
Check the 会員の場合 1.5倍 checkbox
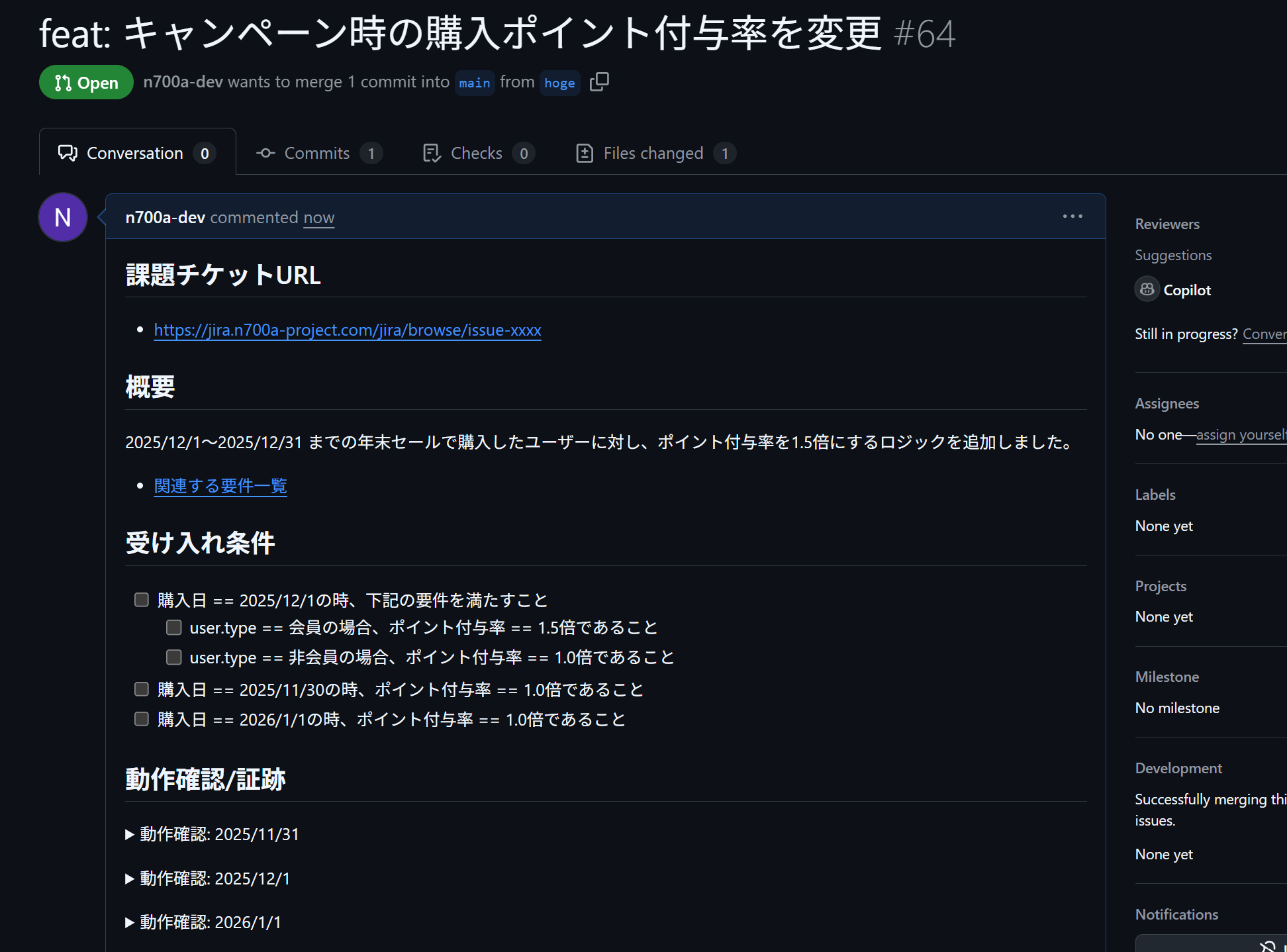pos(174,627)
